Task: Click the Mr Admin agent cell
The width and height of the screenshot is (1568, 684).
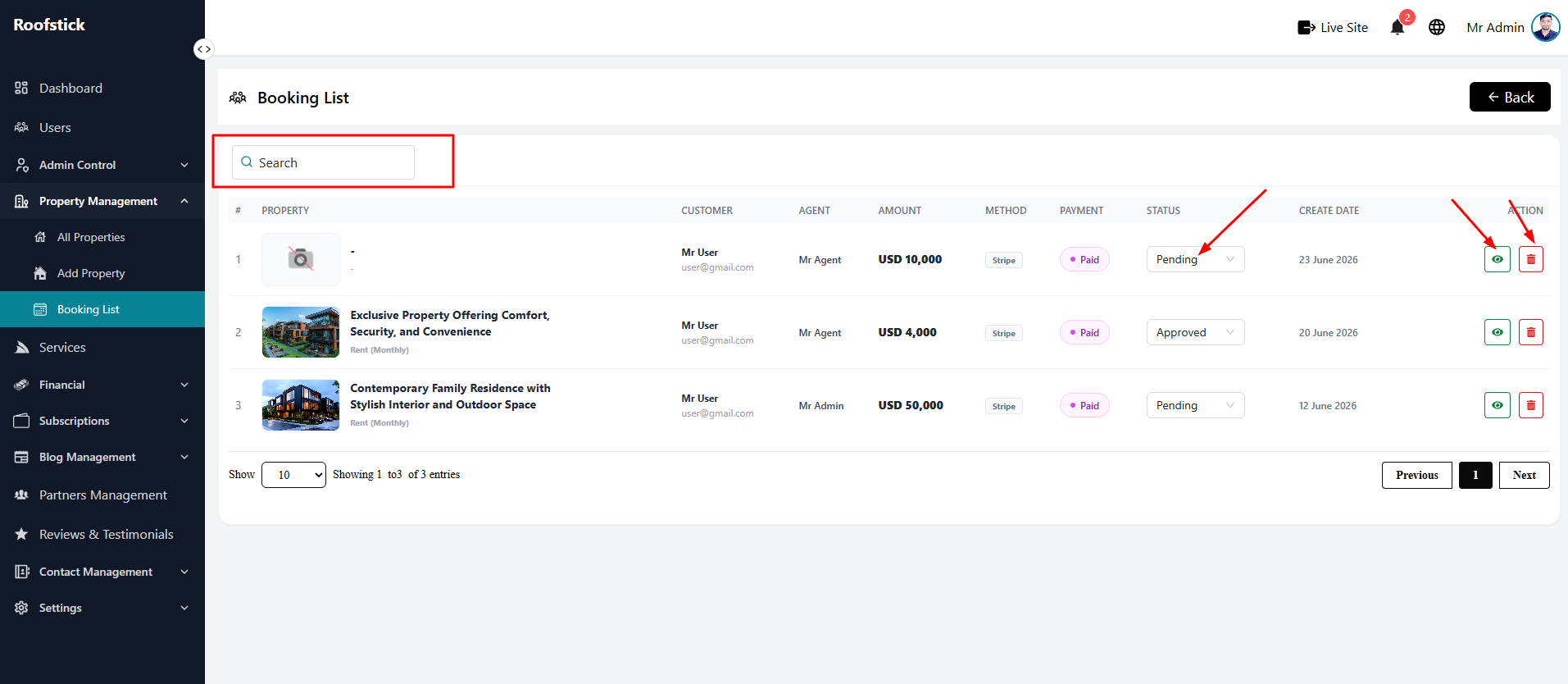Action: click(x=821, y=405)
